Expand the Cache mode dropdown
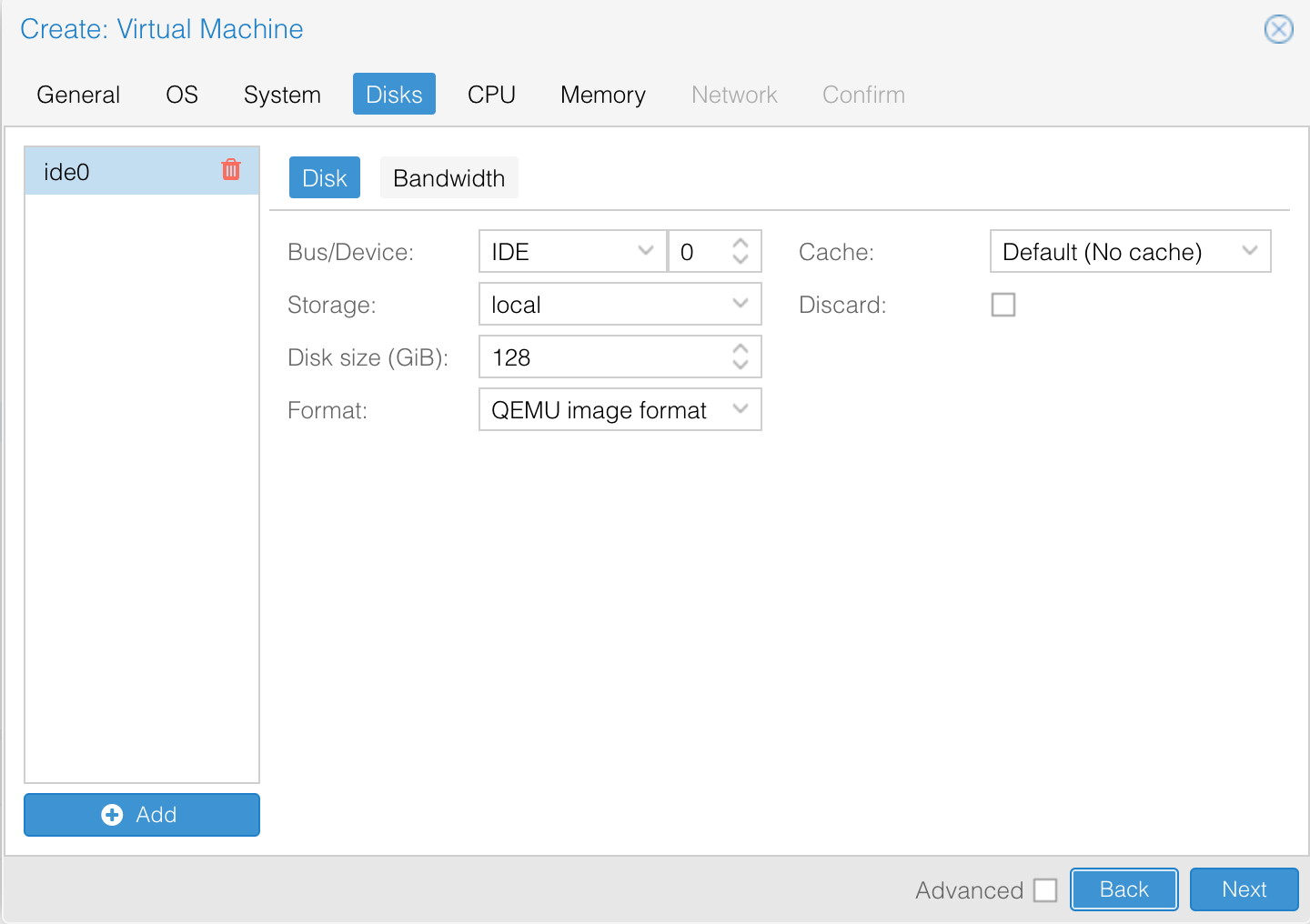This screenshot has height=924, width=1310. [x=1249, y=251]
